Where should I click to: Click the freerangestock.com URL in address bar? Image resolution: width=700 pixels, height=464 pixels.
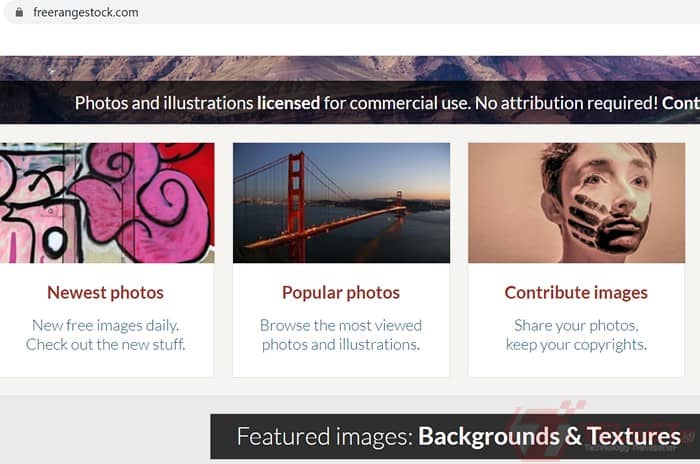[86, 13]
